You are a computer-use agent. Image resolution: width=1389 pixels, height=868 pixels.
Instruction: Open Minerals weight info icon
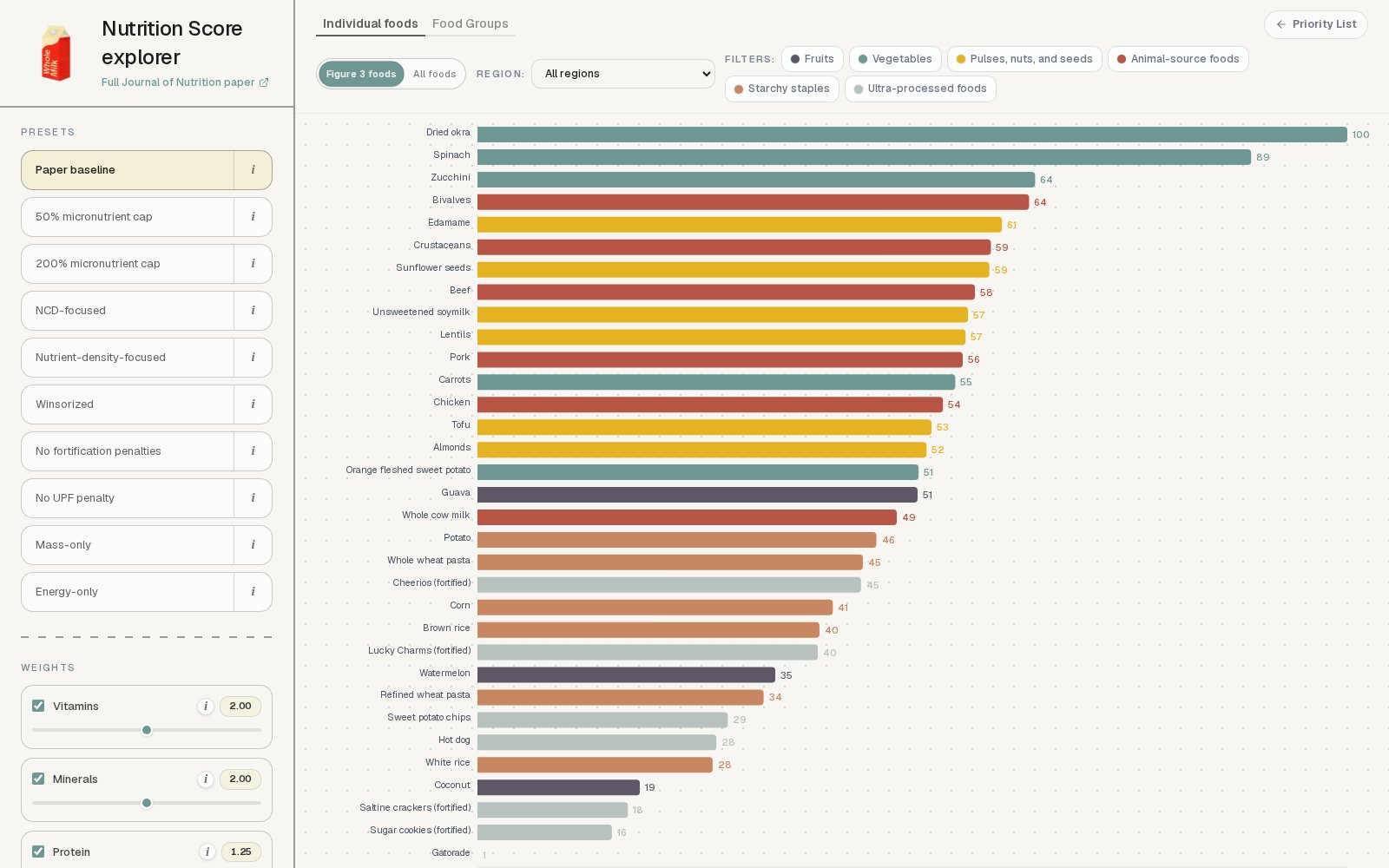tap(206, 779)
